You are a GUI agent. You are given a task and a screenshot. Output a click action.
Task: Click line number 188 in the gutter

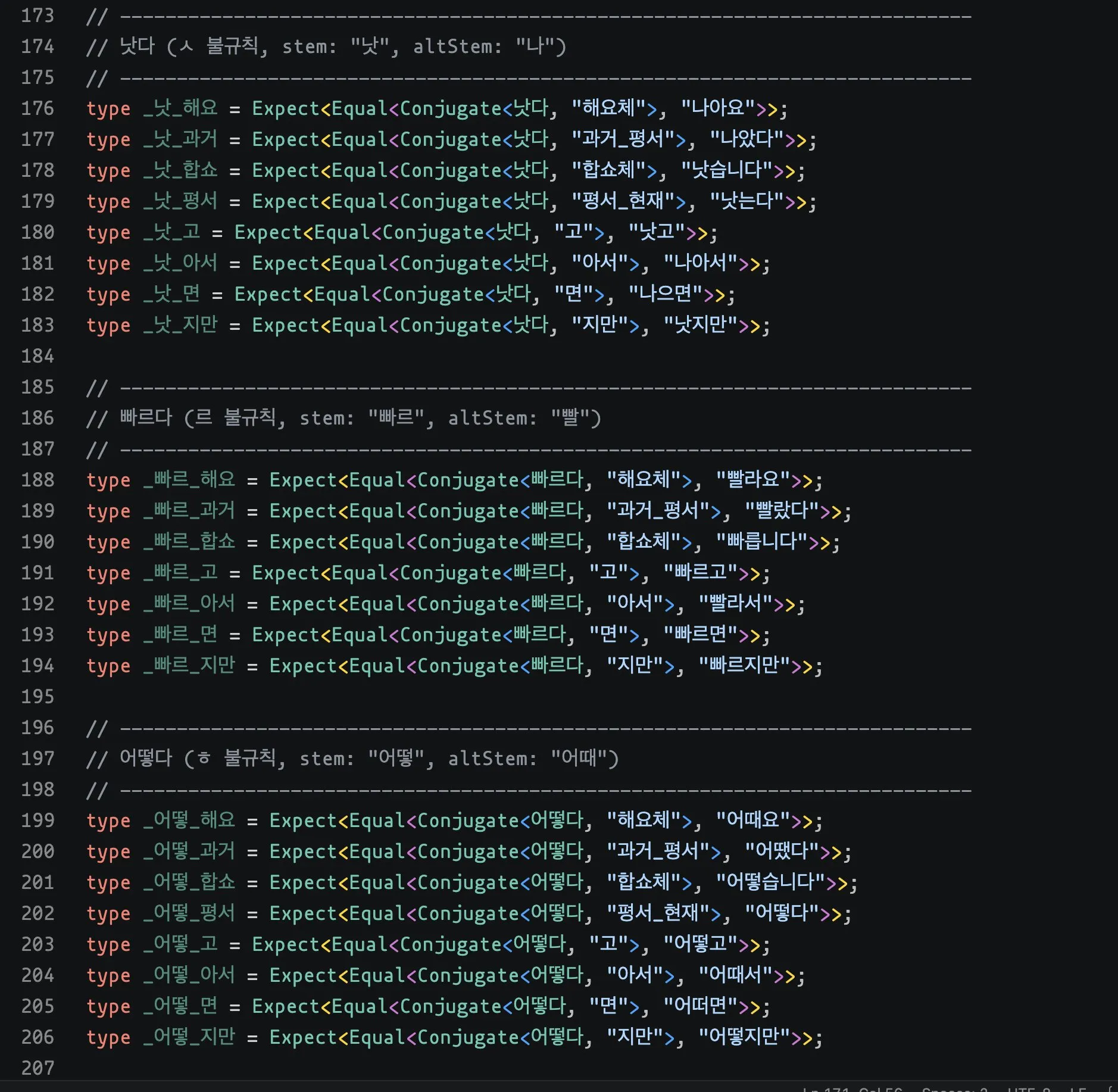coord(38,480)
